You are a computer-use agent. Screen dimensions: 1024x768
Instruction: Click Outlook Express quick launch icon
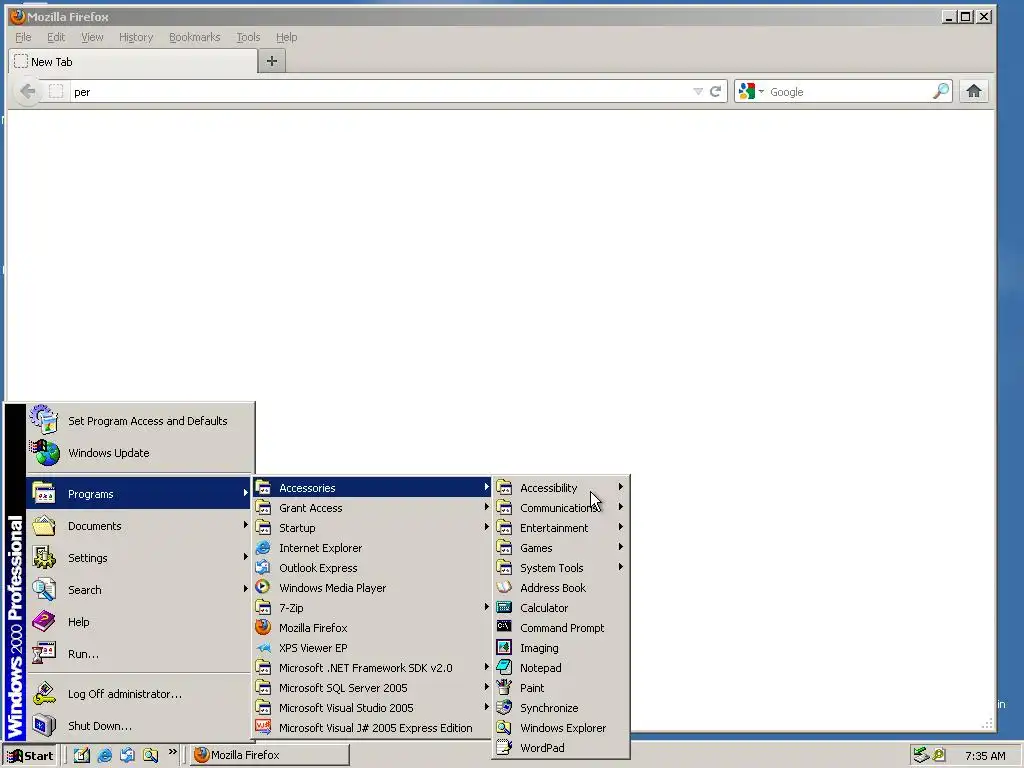[x=127, y=755]
